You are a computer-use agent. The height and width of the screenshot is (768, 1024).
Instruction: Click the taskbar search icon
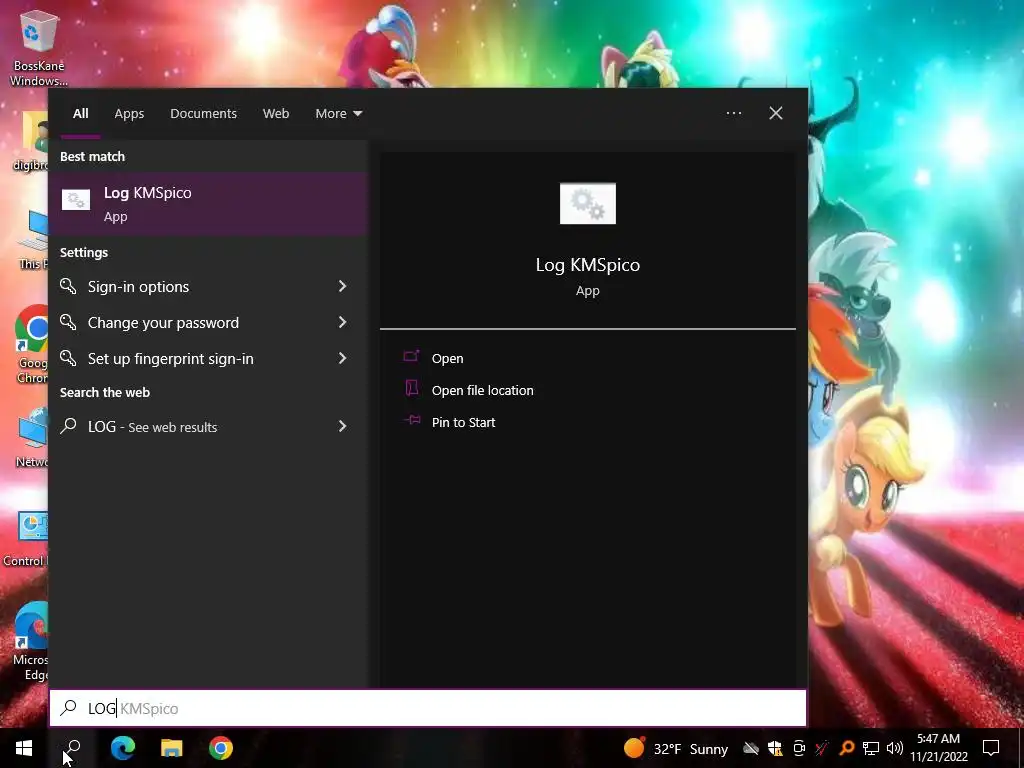(72, 748)
